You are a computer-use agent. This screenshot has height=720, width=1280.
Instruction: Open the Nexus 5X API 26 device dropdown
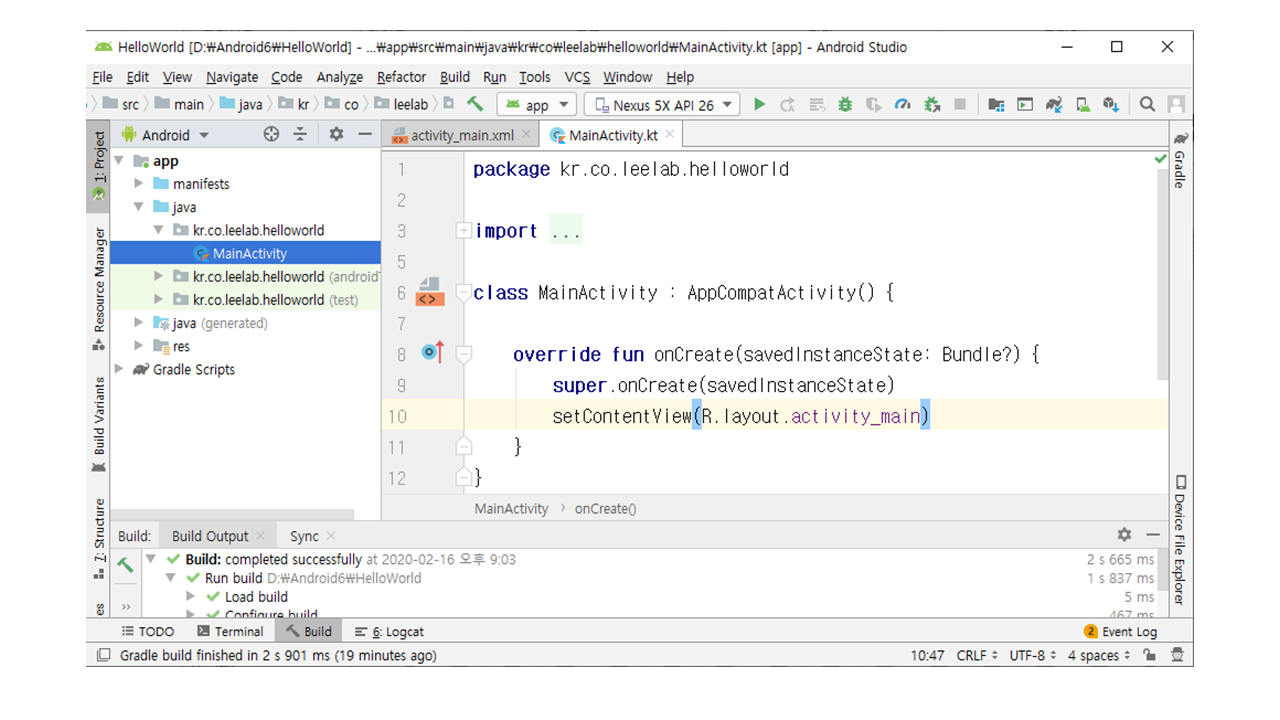(x=662, y=105)
